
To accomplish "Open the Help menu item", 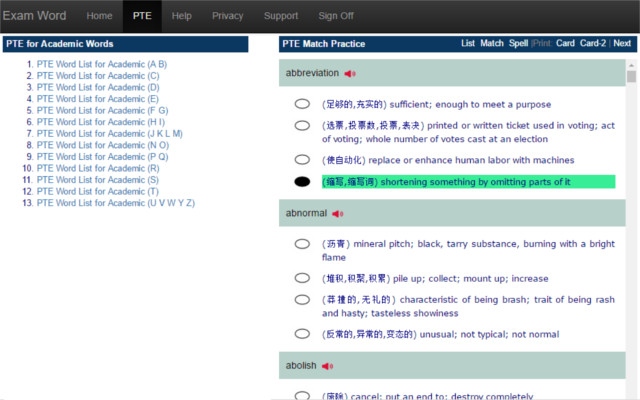I will point(182,16).
